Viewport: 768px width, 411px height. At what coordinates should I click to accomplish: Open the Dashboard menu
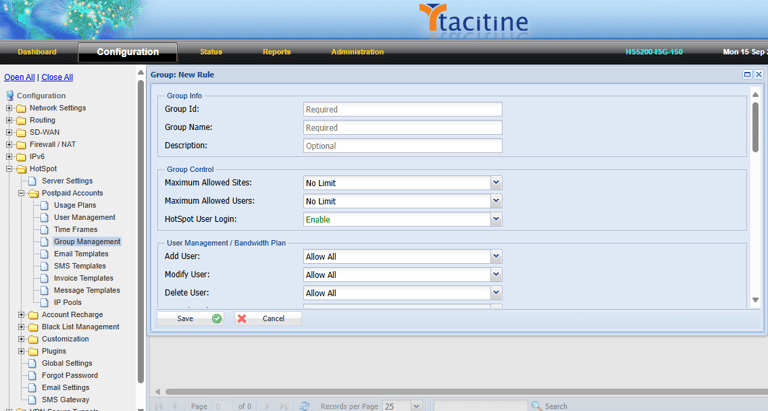[x=37, y=52]
